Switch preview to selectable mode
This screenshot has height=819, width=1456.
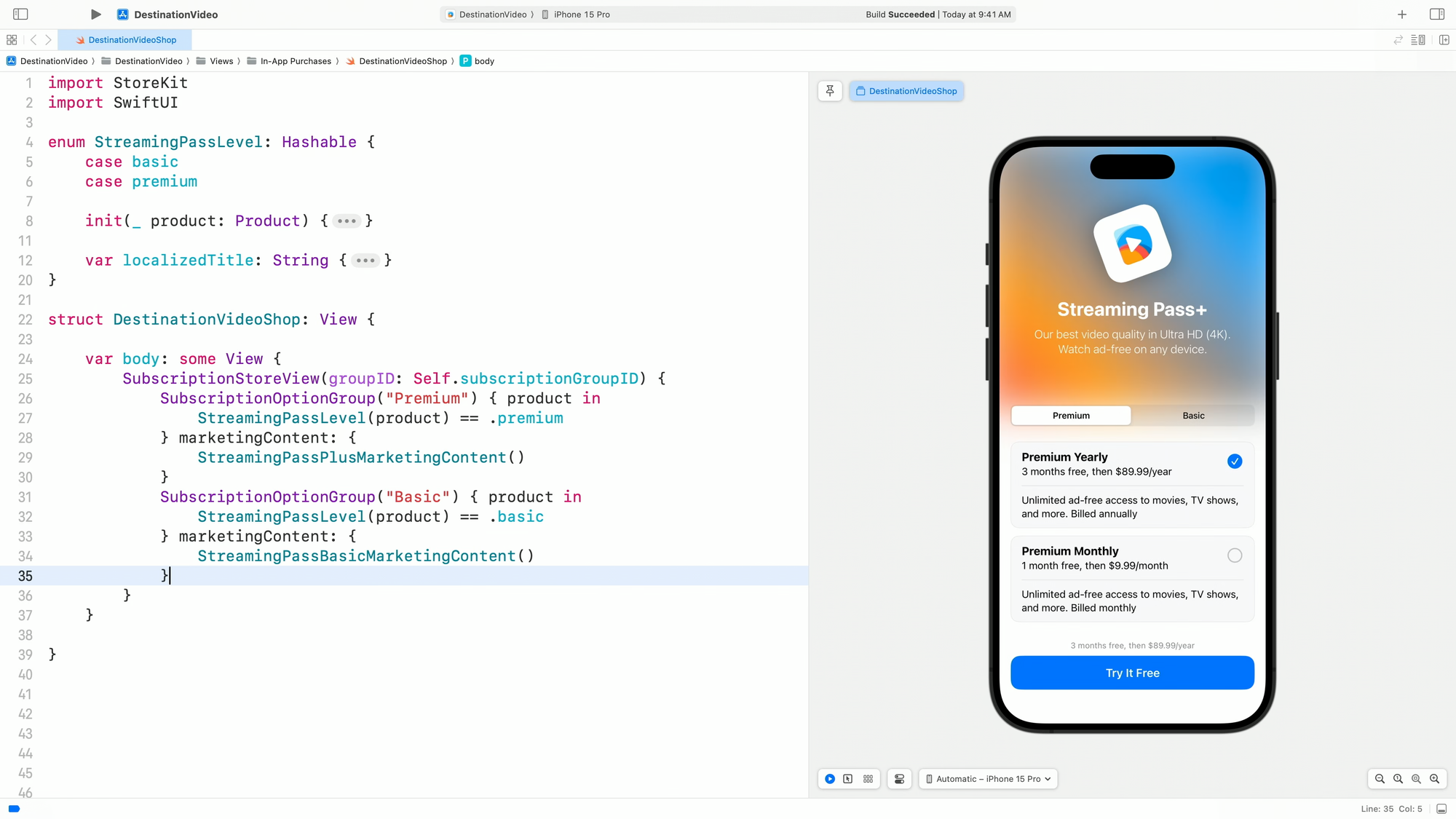pos(848,779)
